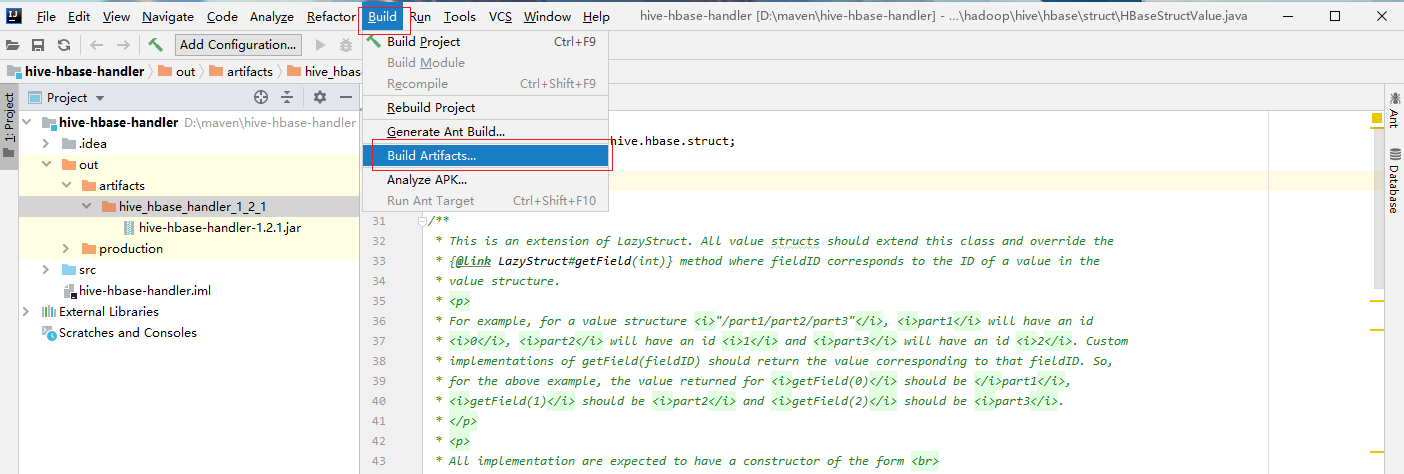Select Build Artifacts... menu entry
The width and height of the screenshot is (1404, 474).
pos(485,156)
